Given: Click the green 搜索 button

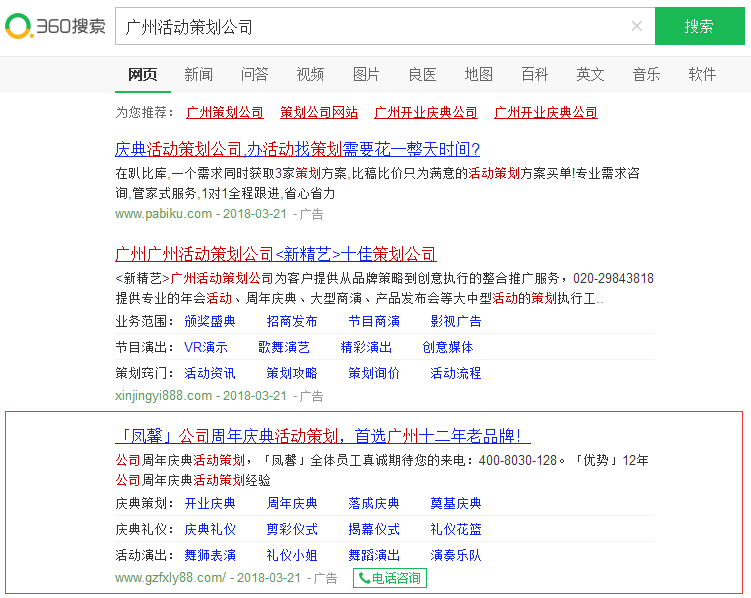Looking at the screenshot, I should pos(699,26).
